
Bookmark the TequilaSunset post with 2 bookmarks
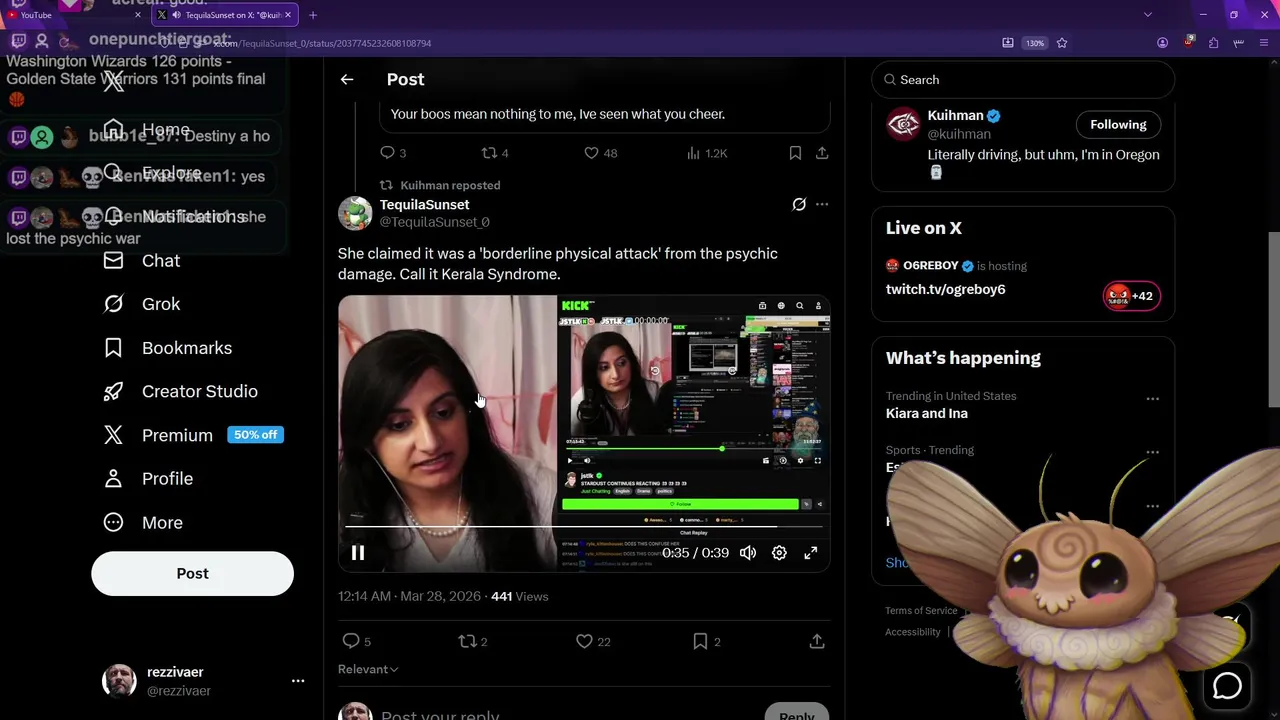click(x=707, y=641)
